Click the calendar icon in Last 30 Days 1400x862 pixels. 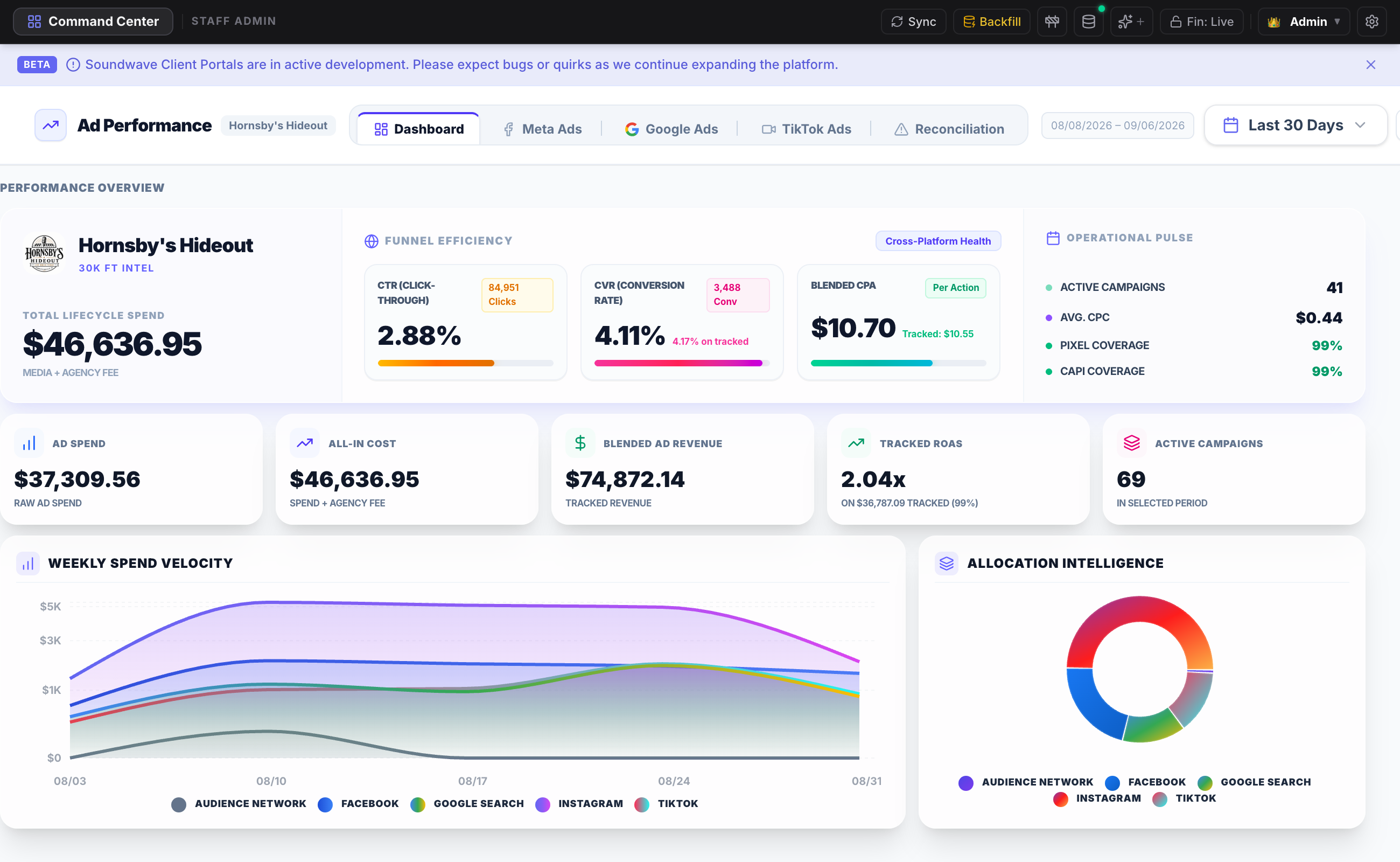point(1231,125)
